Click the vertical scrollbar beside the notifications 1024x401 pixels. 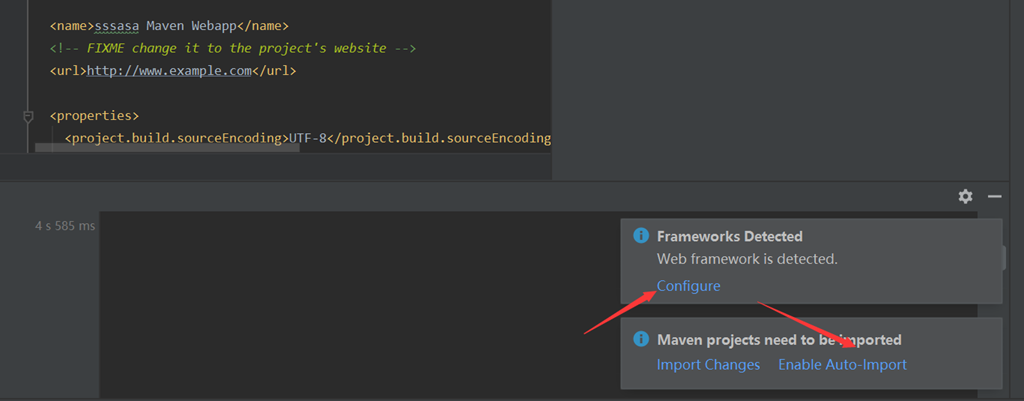(1004, 257)
